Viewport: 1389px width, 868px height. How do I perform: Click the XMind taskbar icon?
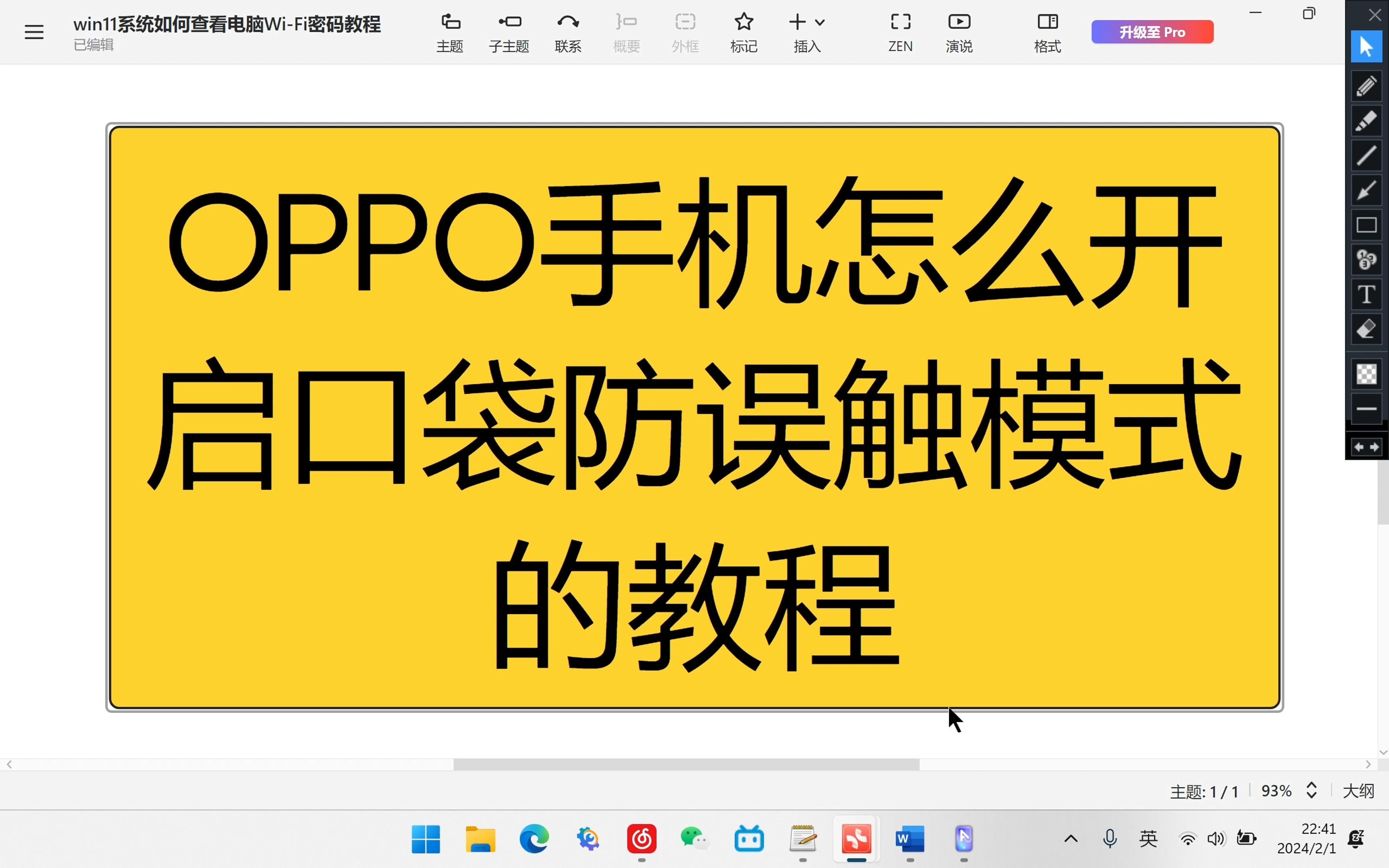tap(856, 839)
